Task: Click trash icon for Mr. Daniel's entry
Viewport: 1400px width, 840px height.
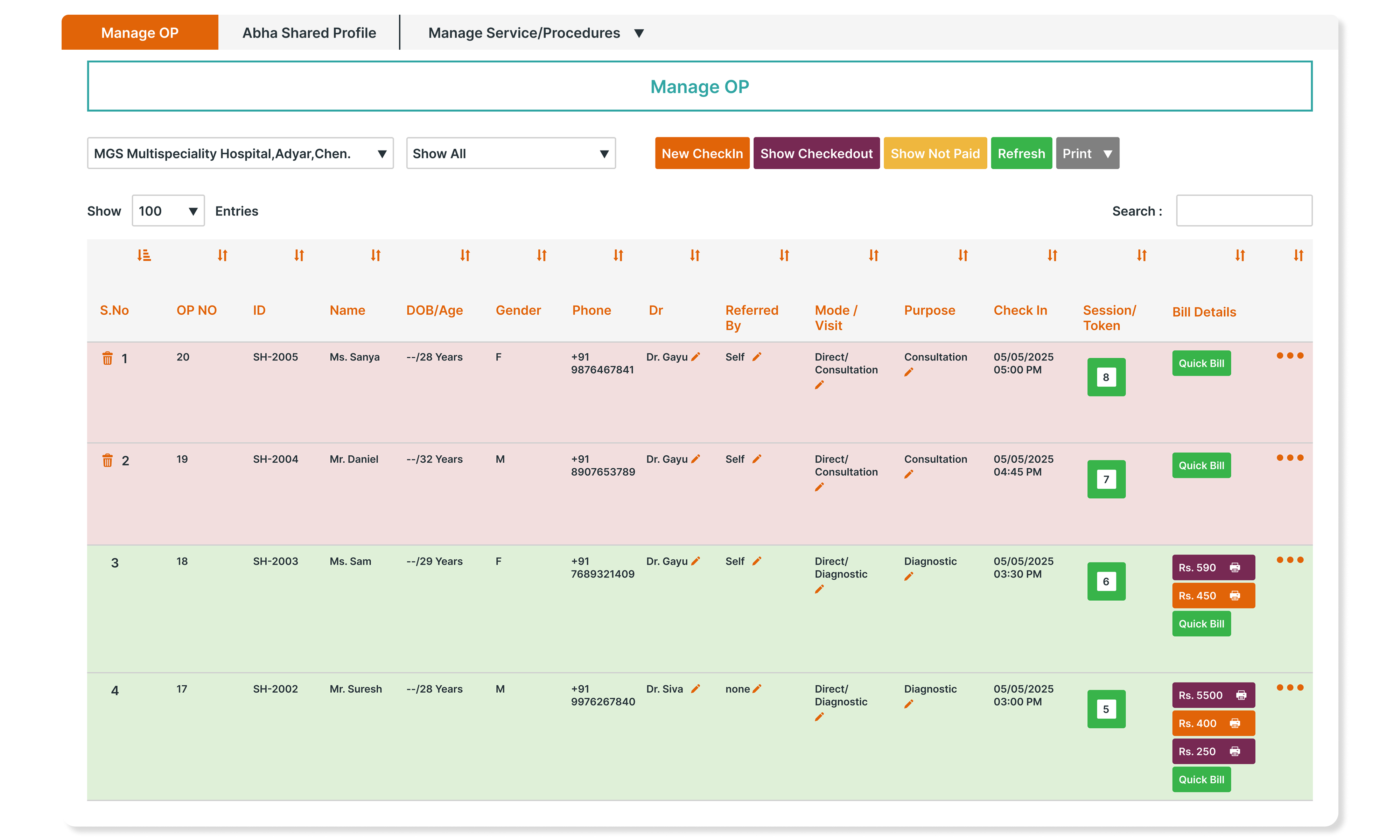Action: tap(107, 460)
